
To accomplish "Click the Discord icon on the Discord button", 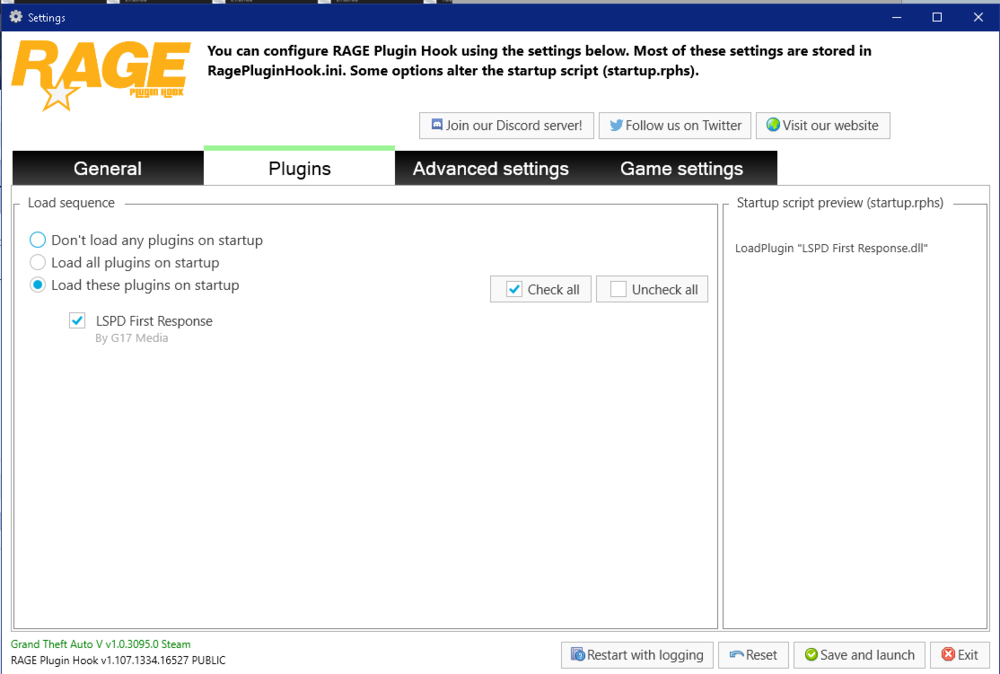I will point(436,125).
